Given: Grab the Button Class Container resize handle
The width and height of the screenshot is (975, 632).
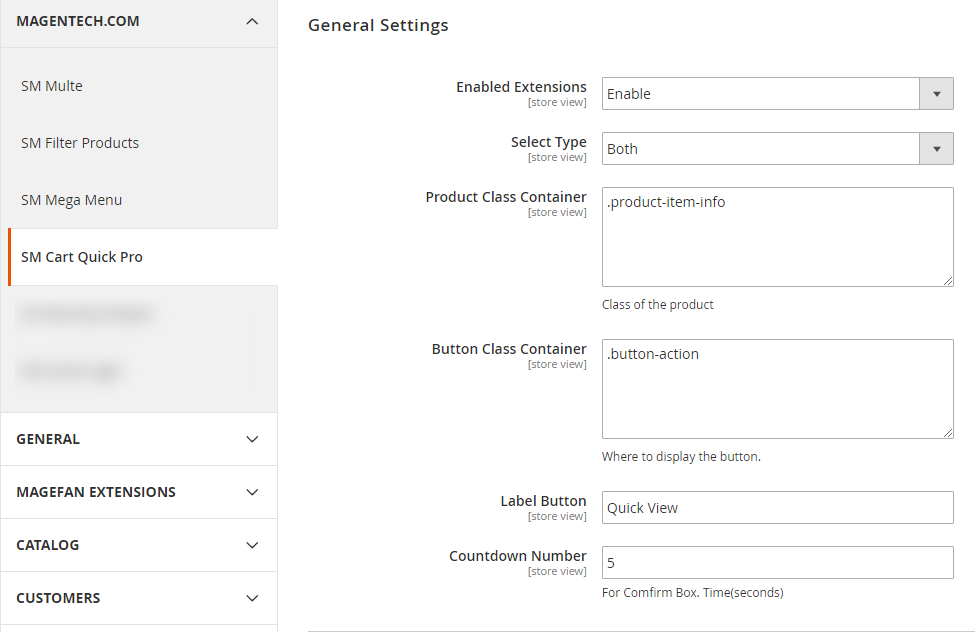Looking at the screenshot, I should pyautogui.click(x=947, y=433).
